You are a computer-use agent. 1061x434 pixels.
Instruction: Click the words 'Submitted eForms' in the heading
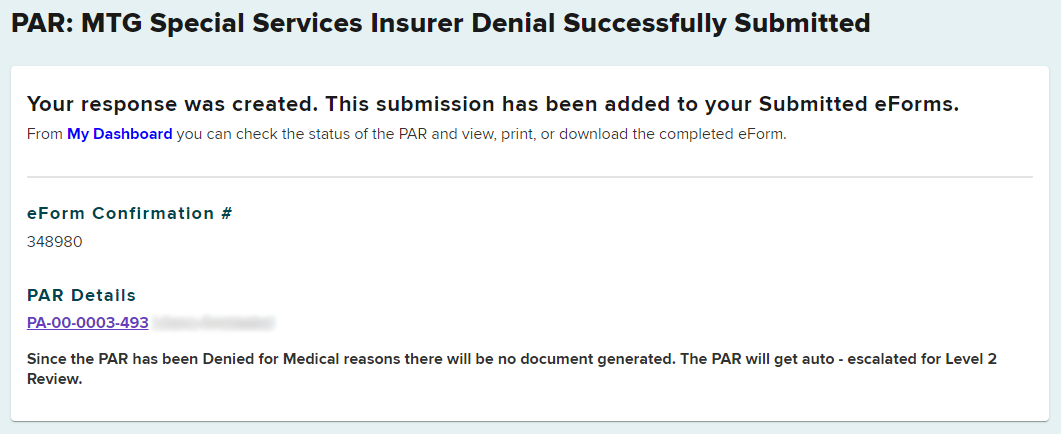tap(858, 104)
